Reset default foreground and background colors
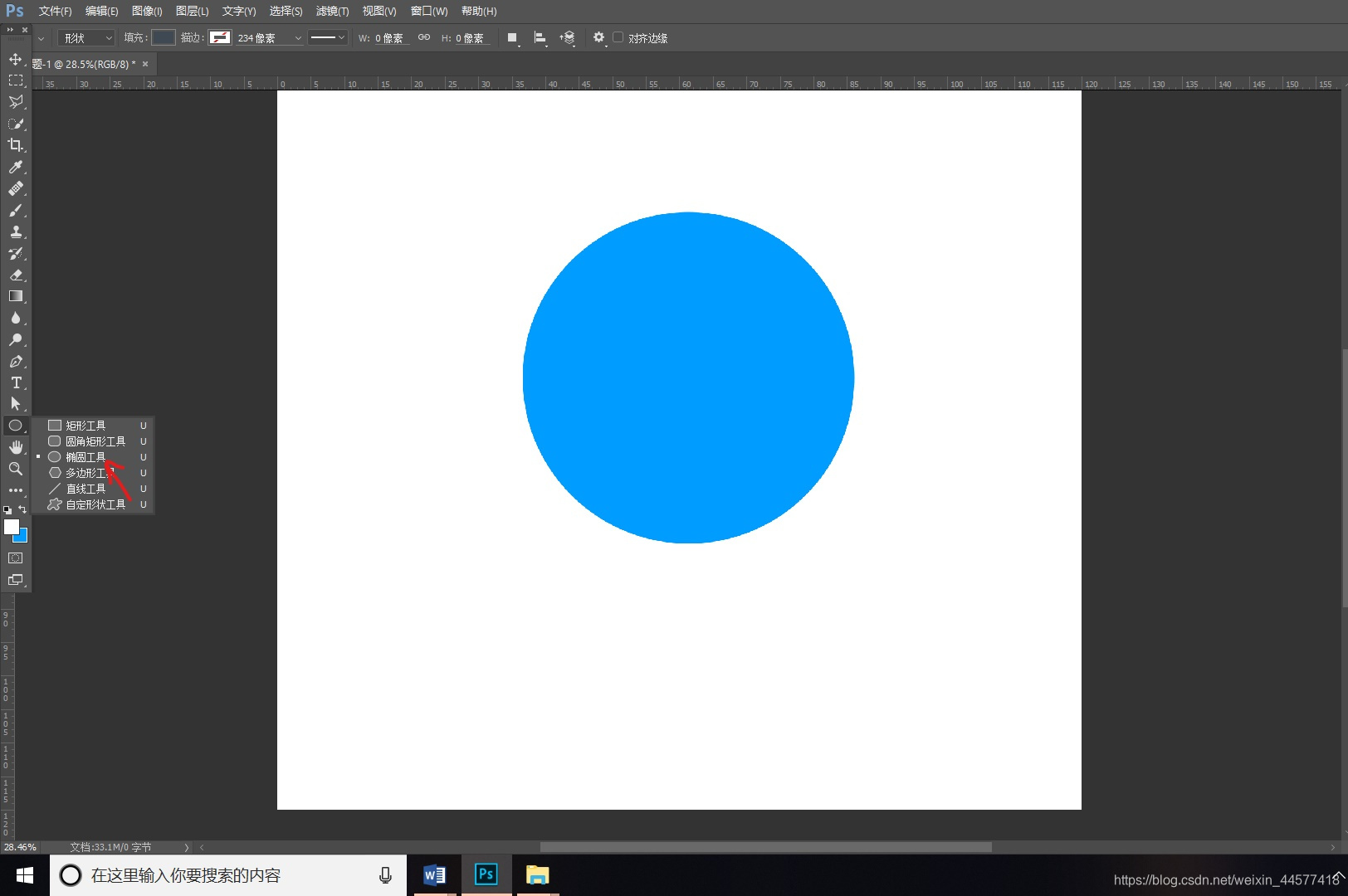This screenshot has height=896, width=1348. (x=7, y=509)
